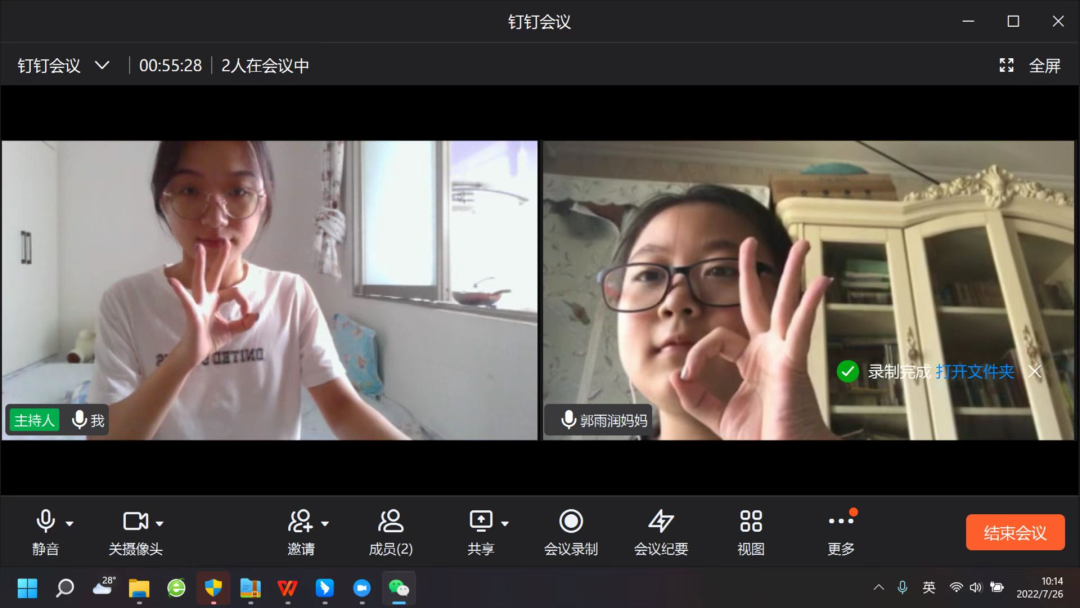Open the Windows Start menu
This screenshot has height=608, width=1080.
(x=28, y=588)
